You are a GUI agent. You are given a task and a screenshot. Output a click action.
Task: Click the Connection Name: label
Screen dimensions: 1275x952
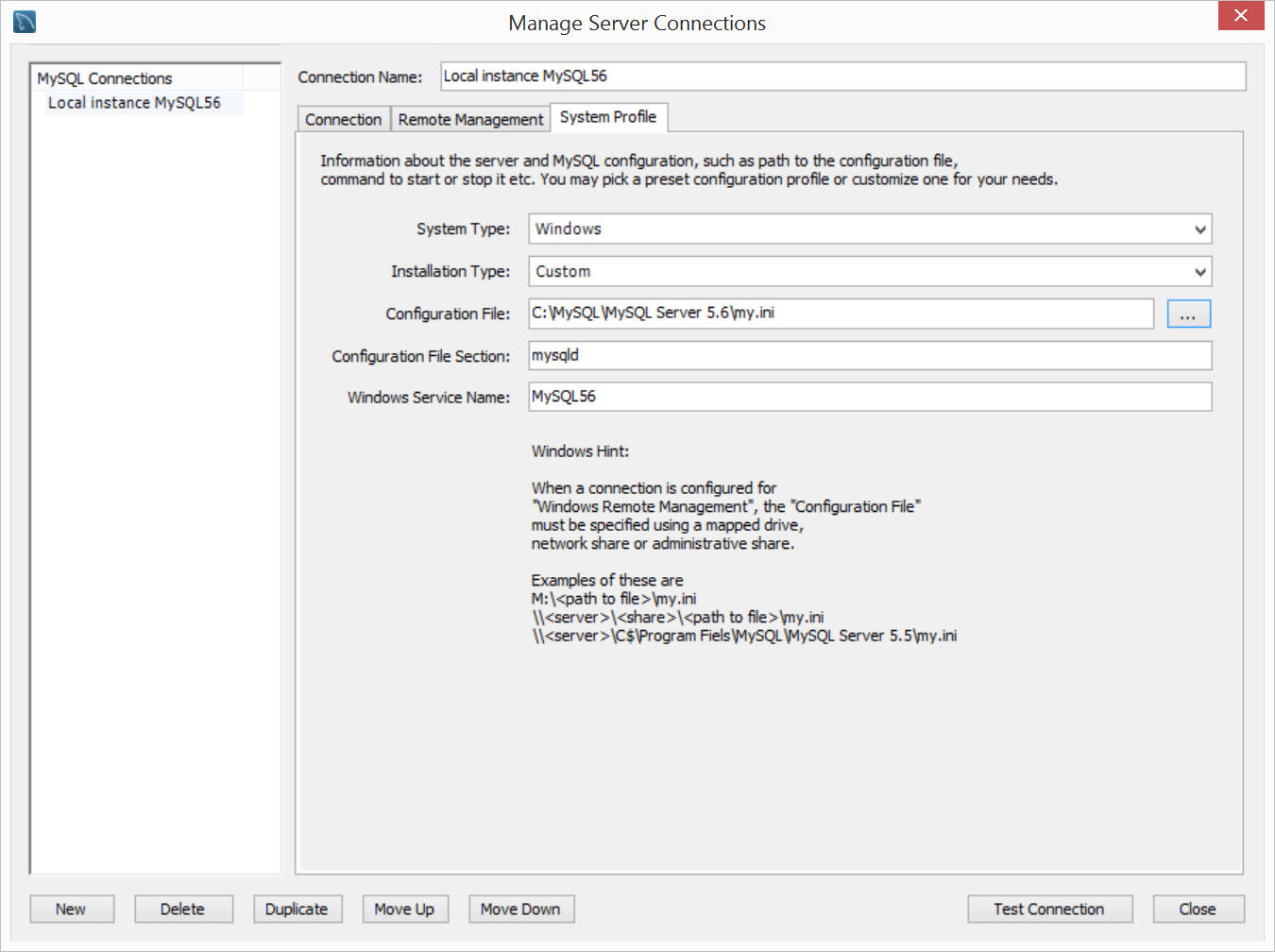pyautogui.click(x=360, y=77)
